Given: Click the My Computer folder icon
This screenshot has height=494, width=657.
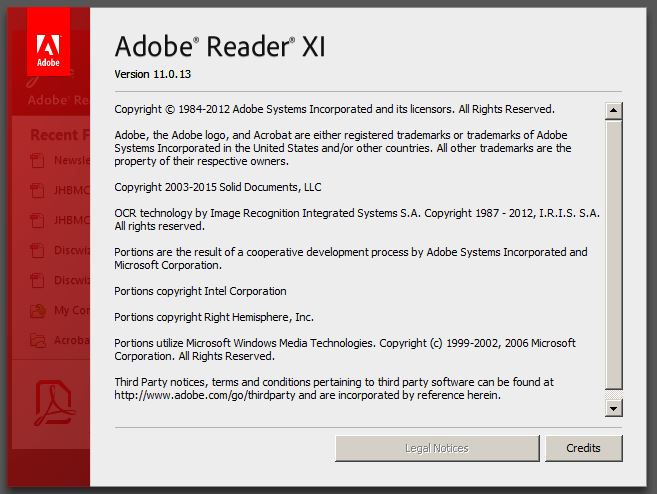Looking at the screenshot, I should tap(38, 310).
